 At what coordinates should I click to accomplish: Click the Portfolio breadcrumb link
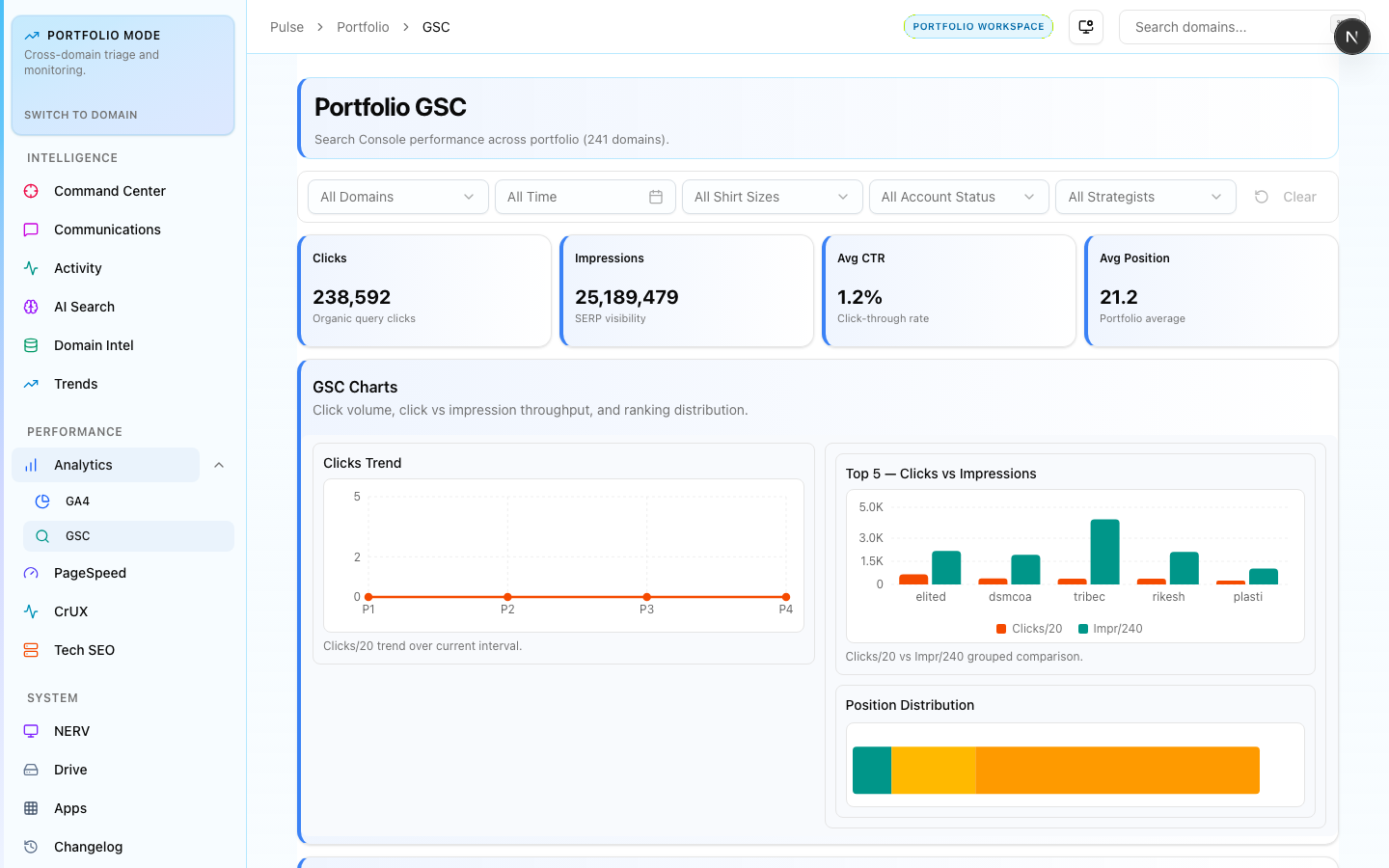(363, 27)
